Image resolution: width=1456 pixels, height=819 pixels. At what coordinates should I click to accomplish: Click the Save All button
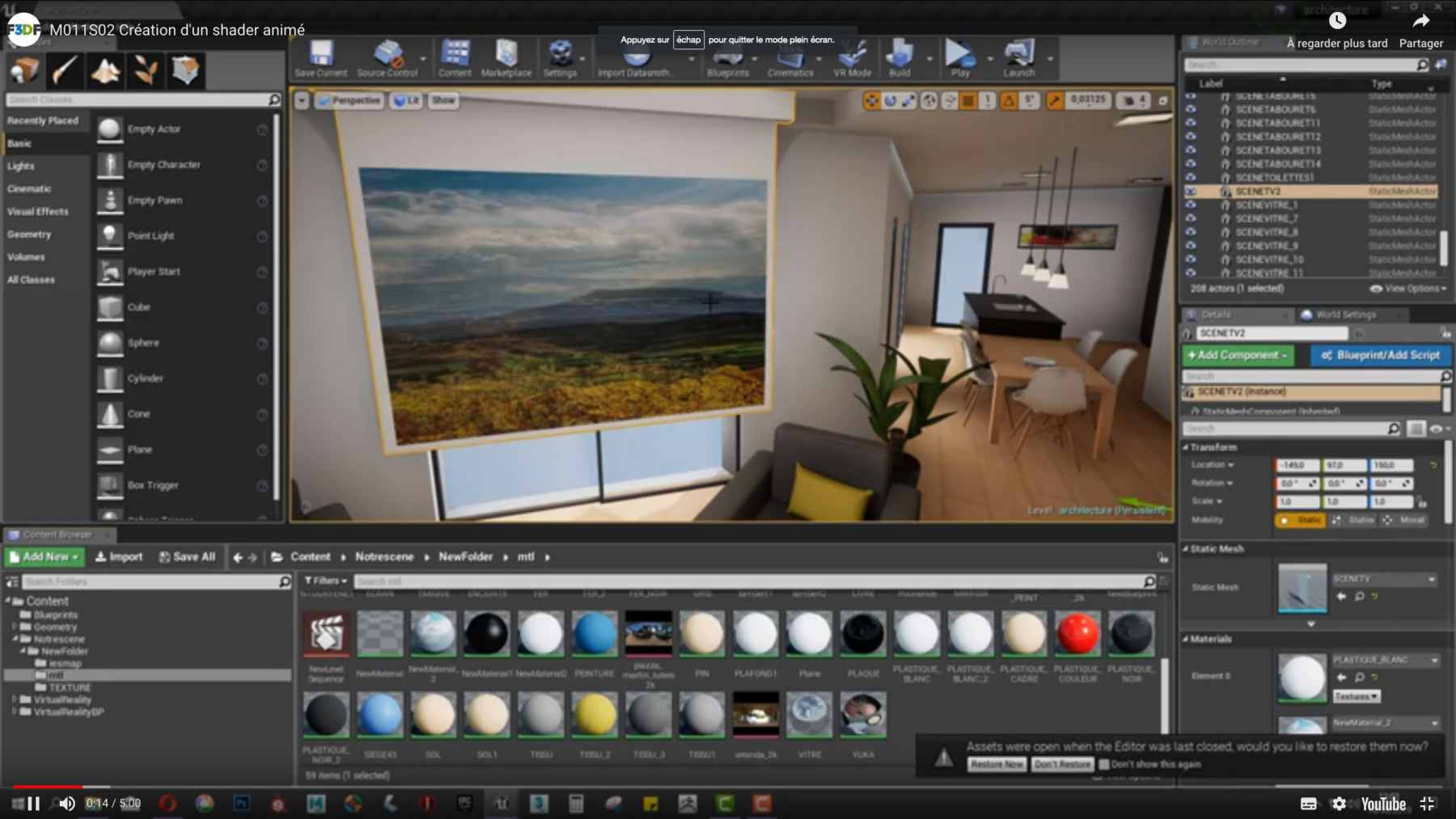187,556
